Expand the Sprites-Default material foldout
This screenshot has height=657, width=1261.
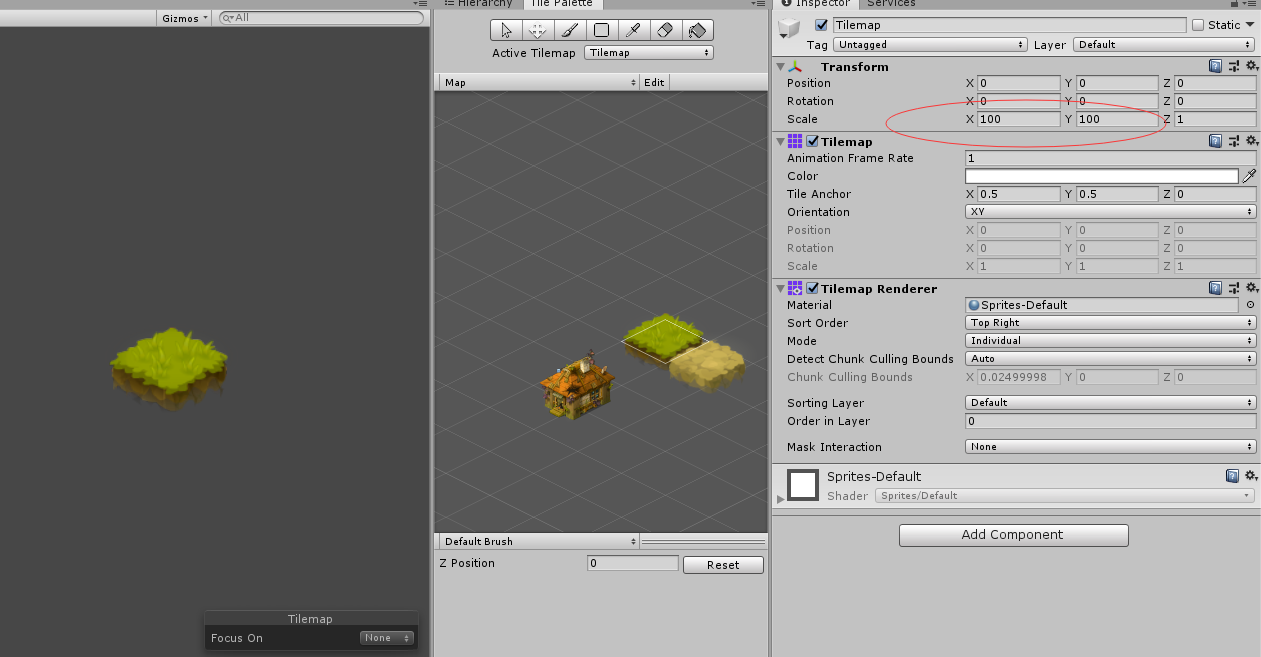click(781, 497)
